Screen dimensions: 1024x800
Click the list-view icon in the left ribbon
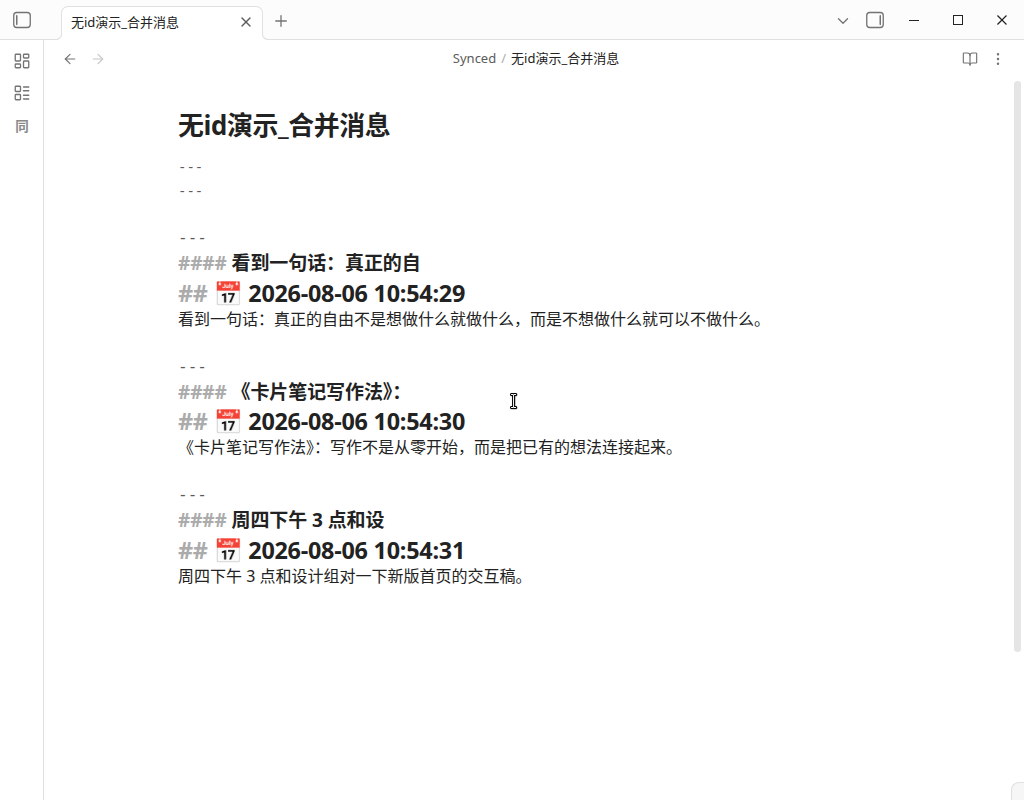[22, 93]
